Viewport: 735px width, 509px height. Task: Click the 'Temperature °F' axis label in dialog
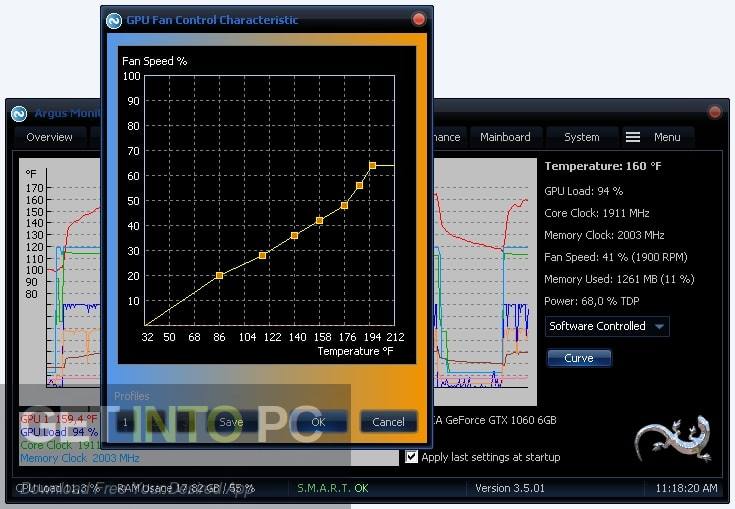(x=355, y=351)
